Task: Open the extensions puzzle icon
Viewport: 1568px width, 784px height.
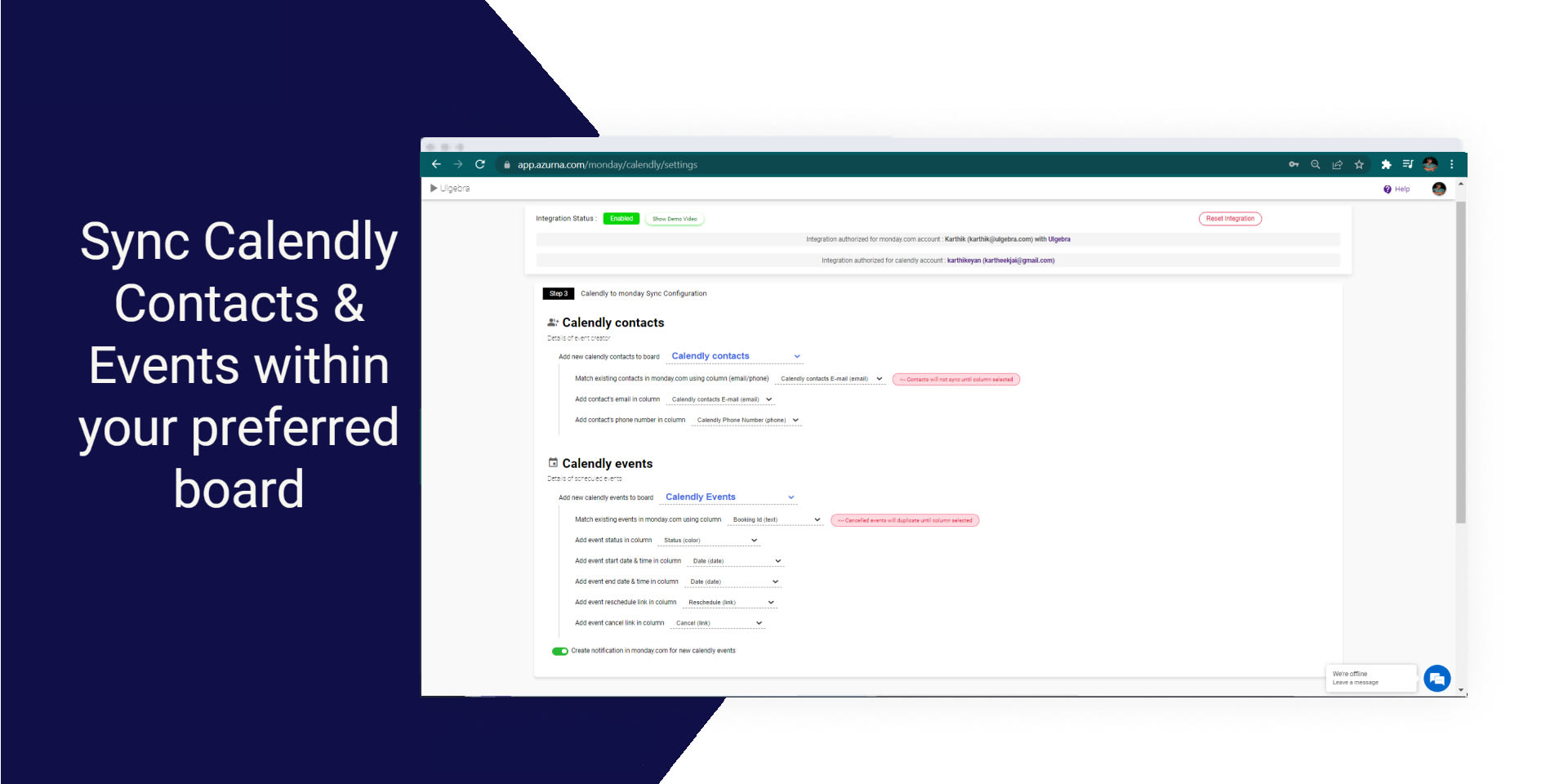Action: pyautogui.click(x=1386, y=164)
